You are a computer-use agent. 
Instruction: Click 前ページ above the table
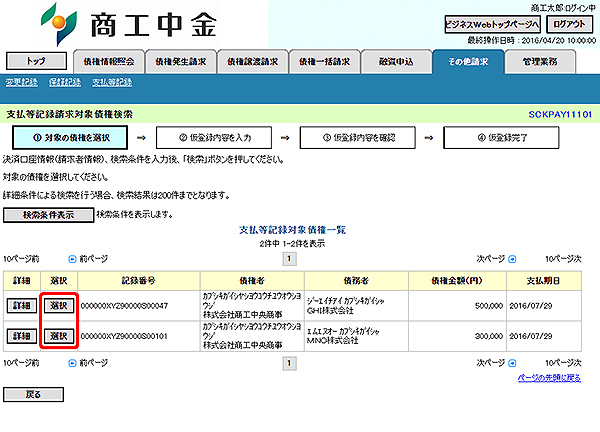(94, 259)
